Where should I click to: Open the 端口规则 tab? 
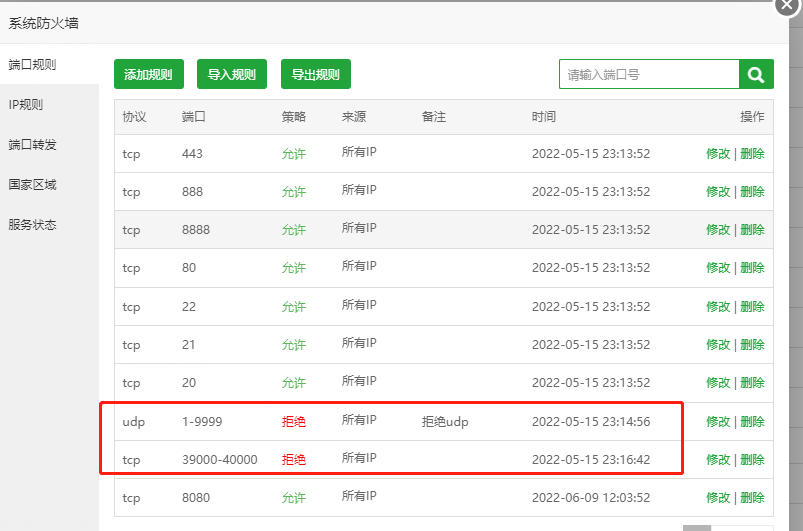[x=33, y=64]
